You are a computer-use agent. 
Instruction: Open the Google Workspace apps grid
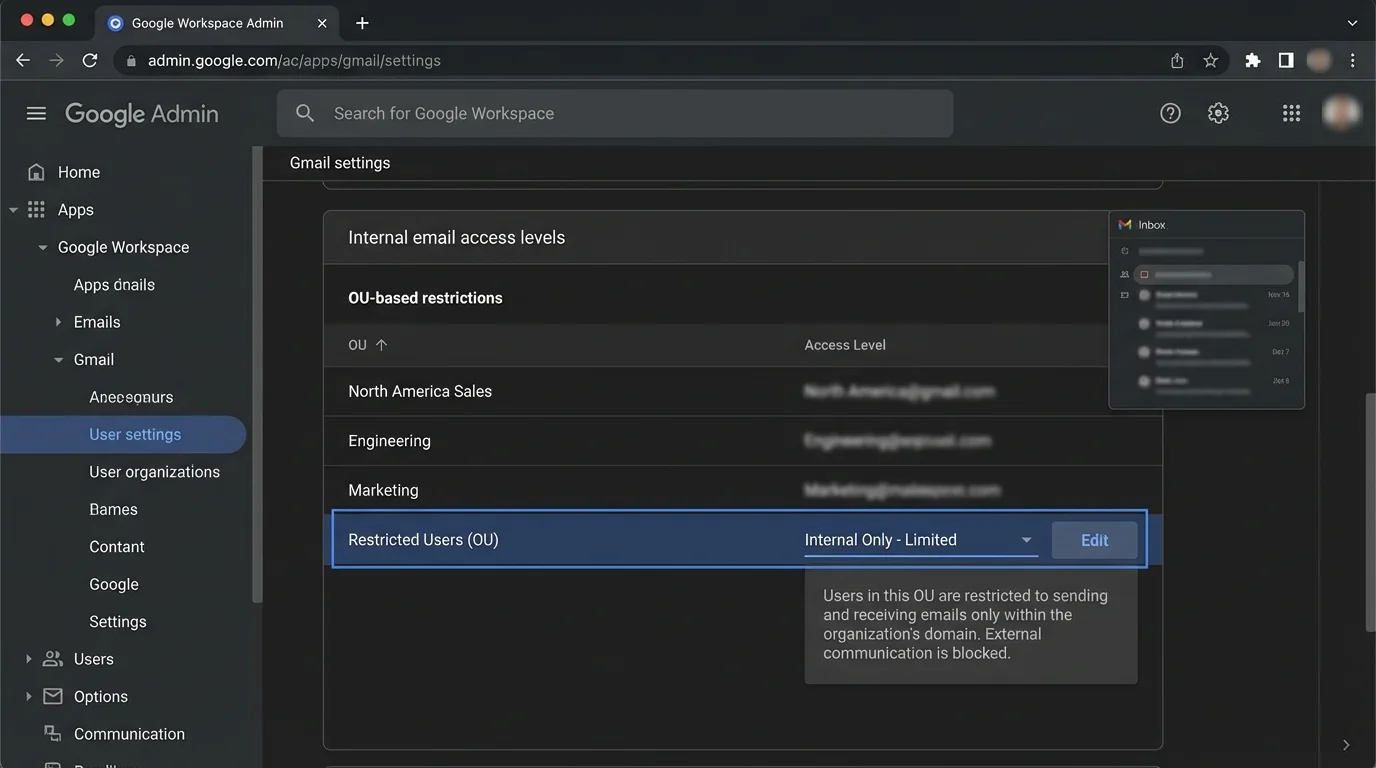click(1291, 112)
